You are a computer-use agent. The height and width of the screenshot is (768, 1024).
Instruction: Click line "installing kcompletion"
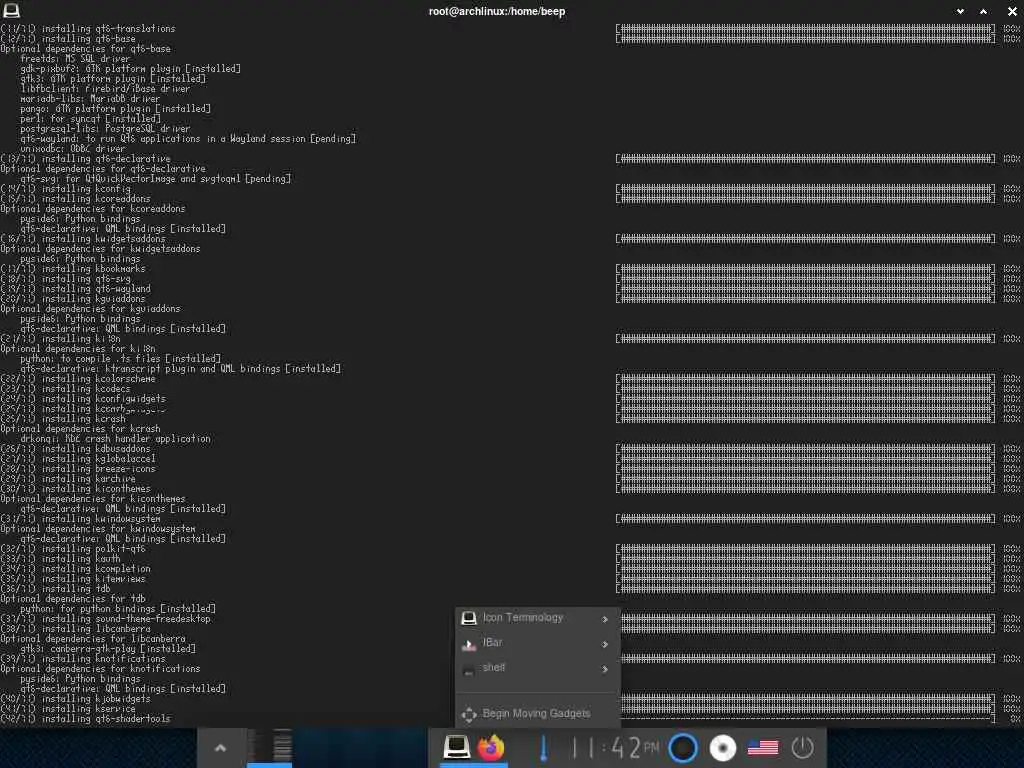[75, 569]
